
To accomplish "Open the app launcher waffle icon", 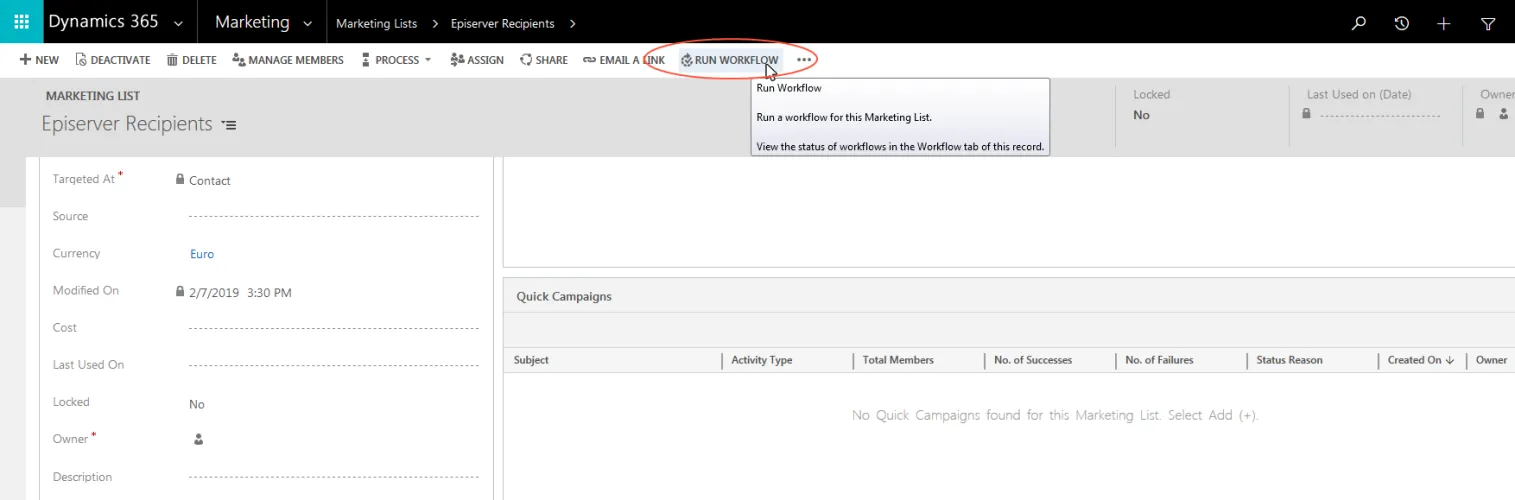I will pos(22,22).
